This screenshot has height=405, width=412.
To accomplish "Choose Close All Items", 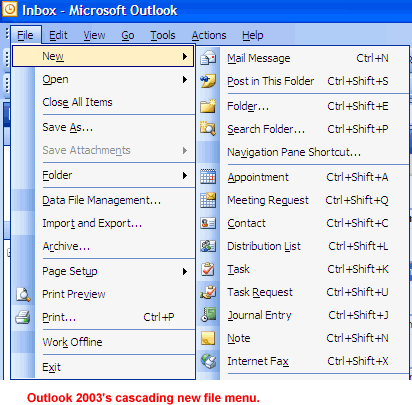I will click(103, 102).
